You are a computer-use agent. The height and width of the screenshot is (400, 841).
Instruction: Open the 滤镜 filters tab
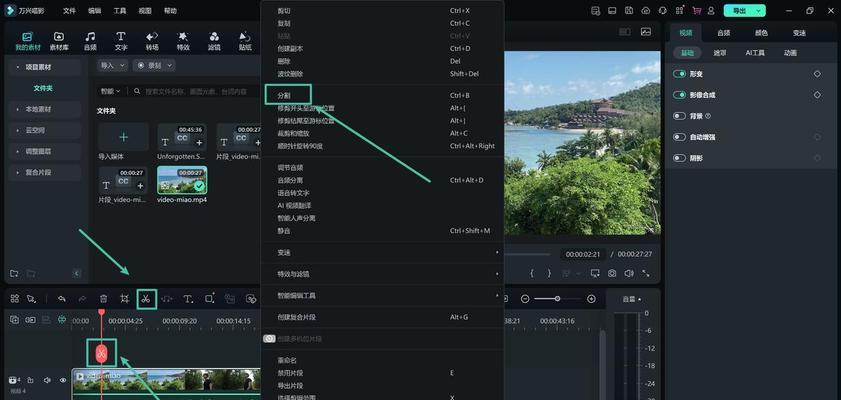[x=214, y=41]
